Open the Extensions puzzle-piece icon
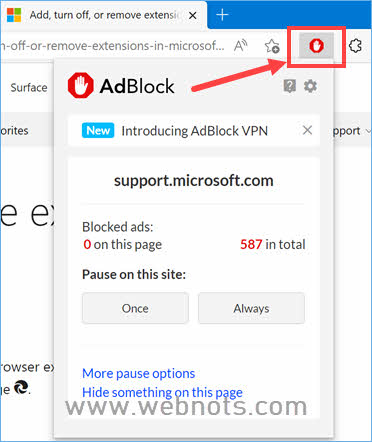 pyautogui.click(x=355, y=45)
